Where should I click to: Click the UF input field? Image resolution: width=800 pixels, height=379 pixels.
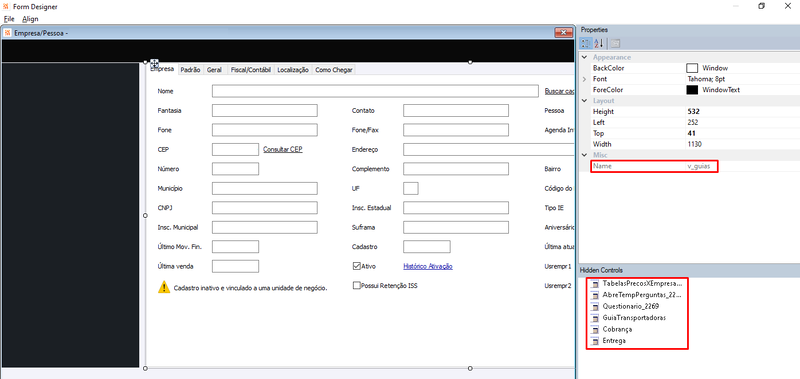pyautogui.click(x=411, y=188)
